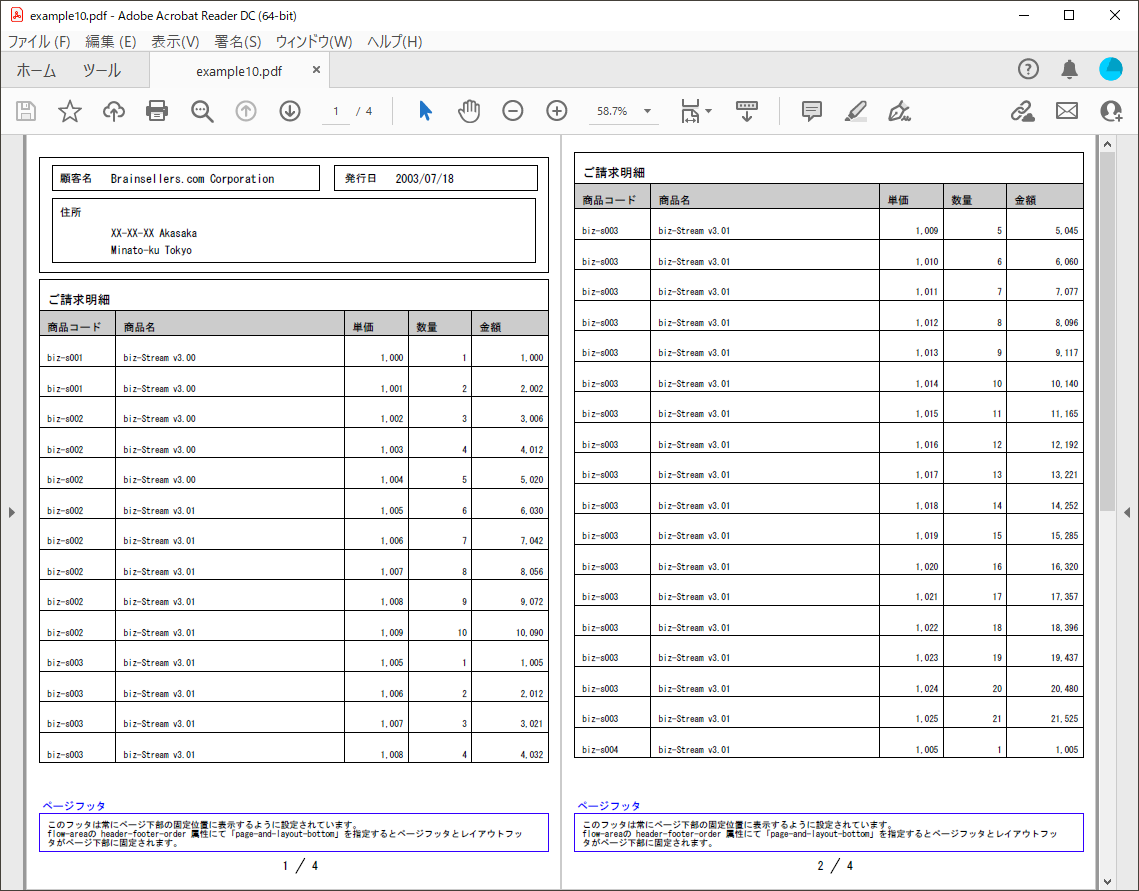
Task: Click the issue date 2003/07/18
Action: coord(424,179)
